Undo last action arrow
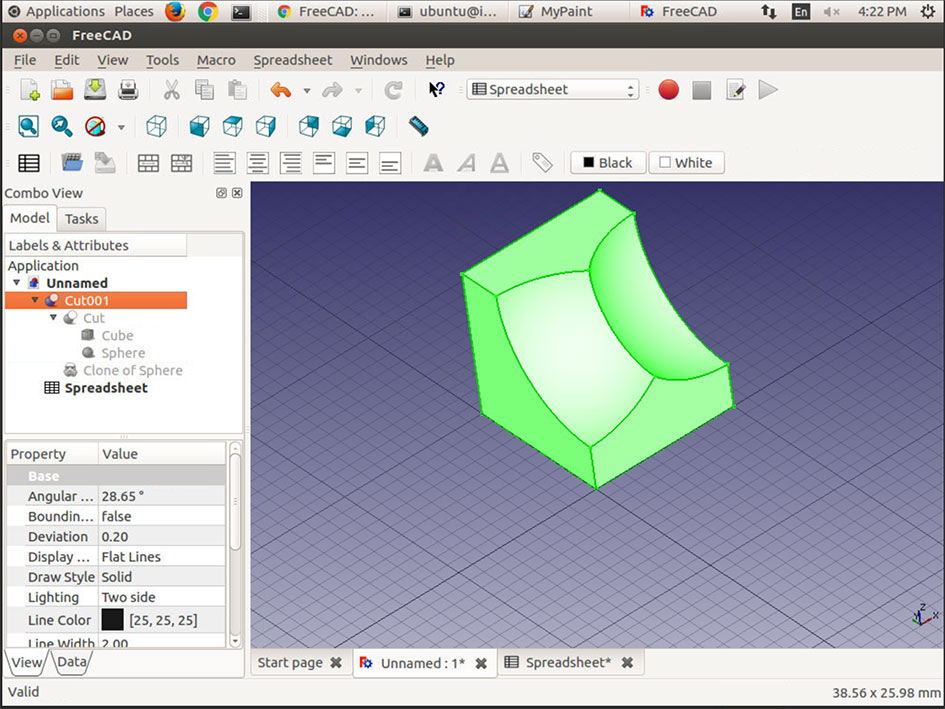The height and width of the screenshot is (709, 945). click(281, 90)
